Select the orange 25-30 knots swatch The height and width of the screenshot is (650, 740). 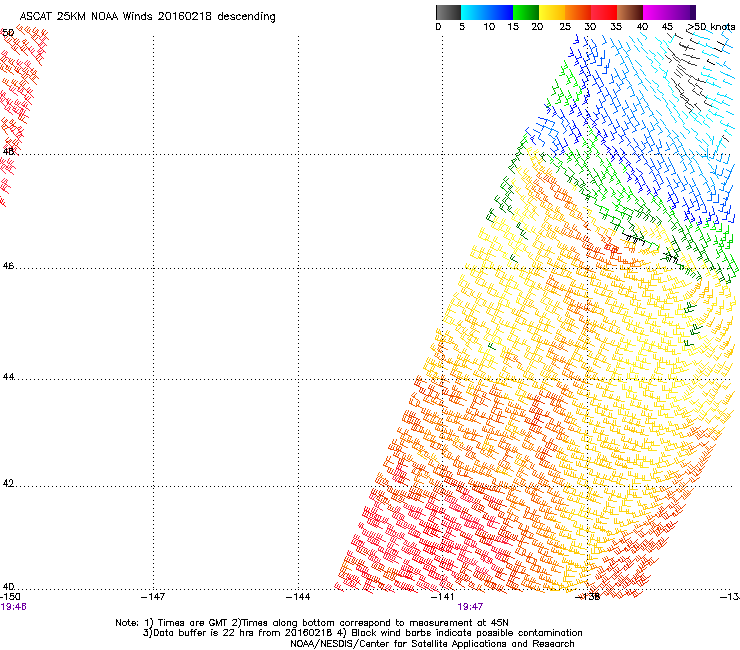(578, 12)
